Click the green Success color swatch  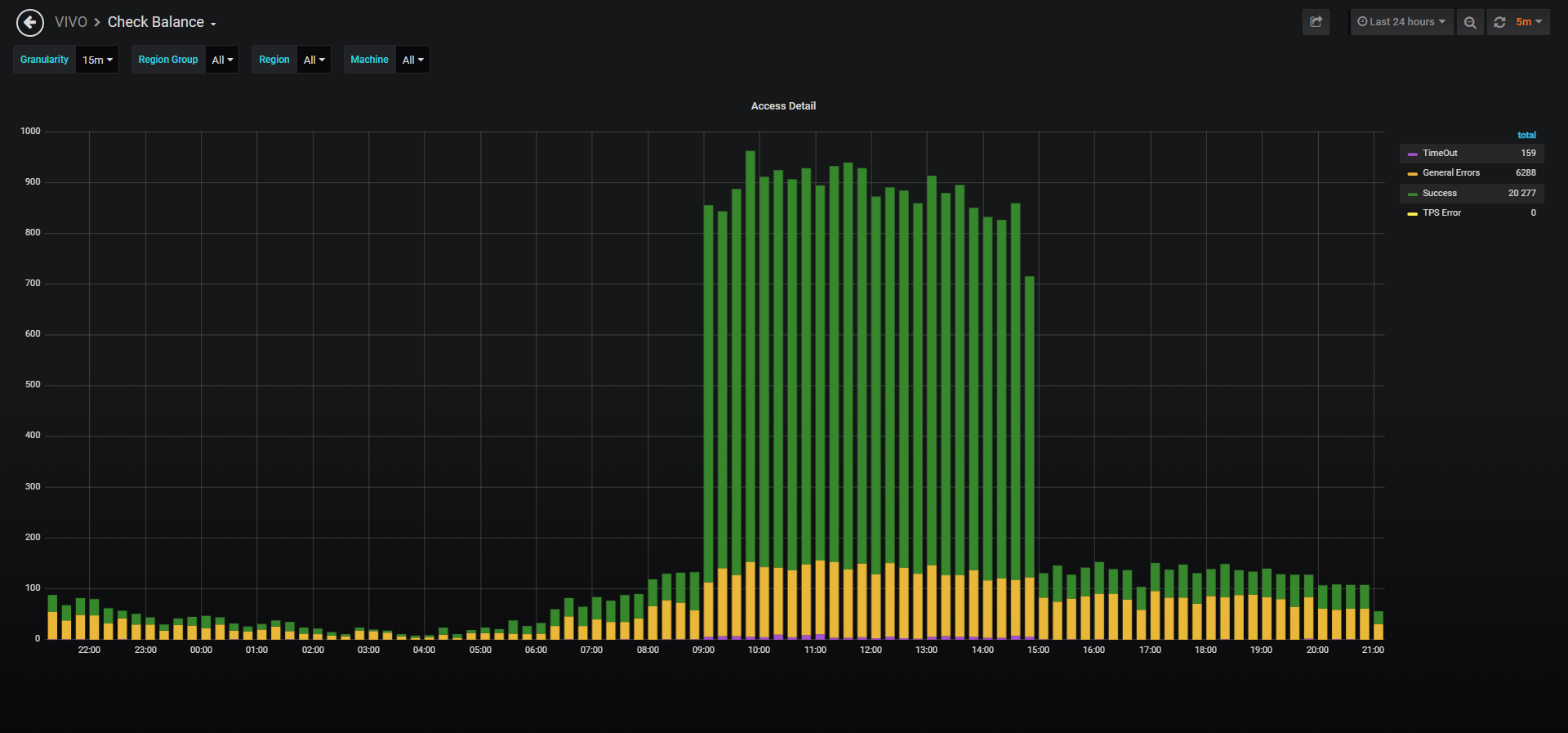1413,194
